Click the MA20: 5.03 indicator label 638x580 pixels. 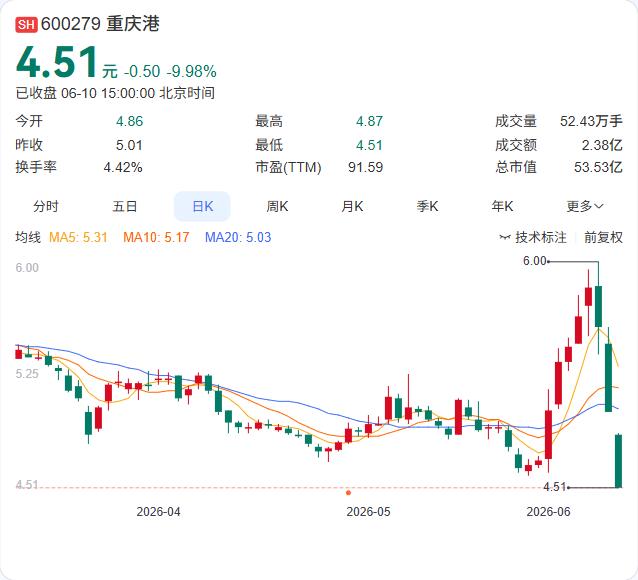238,237
